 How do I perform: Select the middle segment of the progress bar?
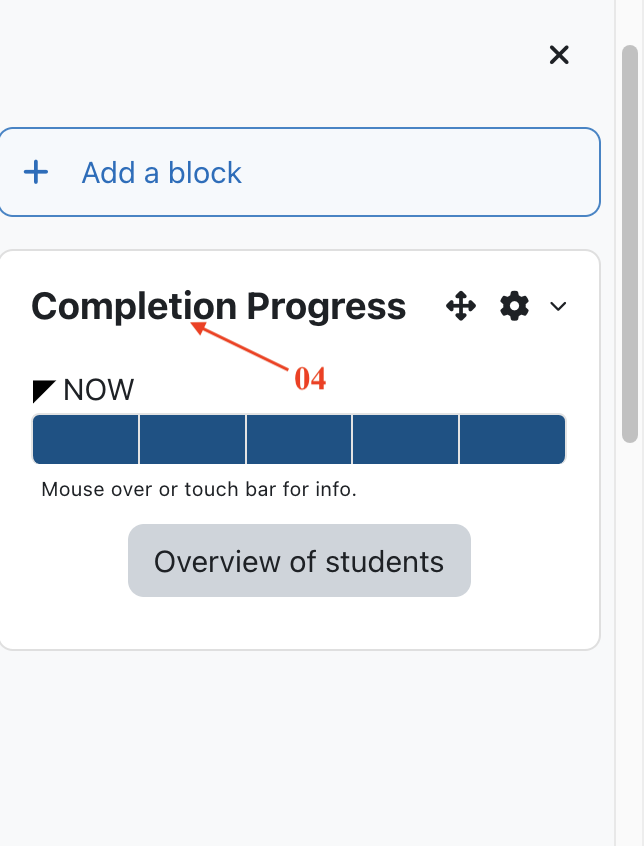[x=299, y=439]
